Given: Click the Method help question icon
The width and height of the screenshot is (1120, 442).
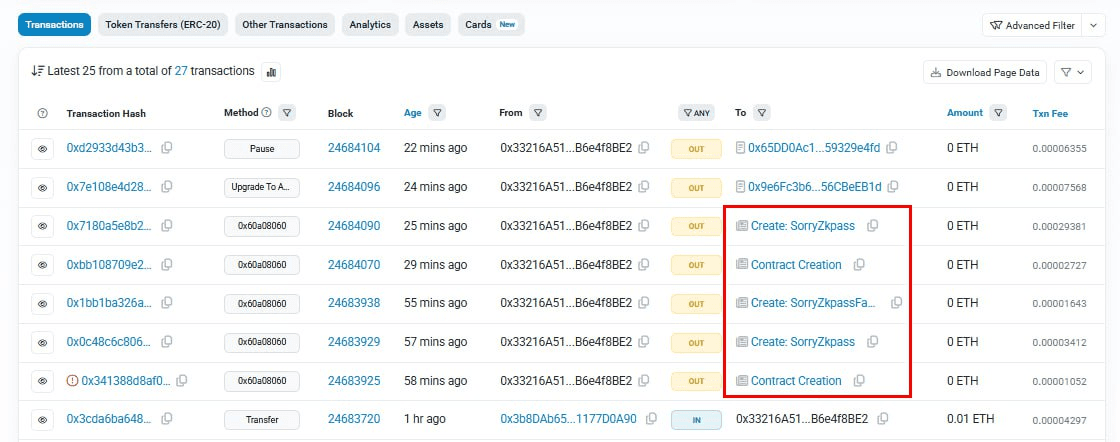Looking at the screenshot, I should [266, 113].
